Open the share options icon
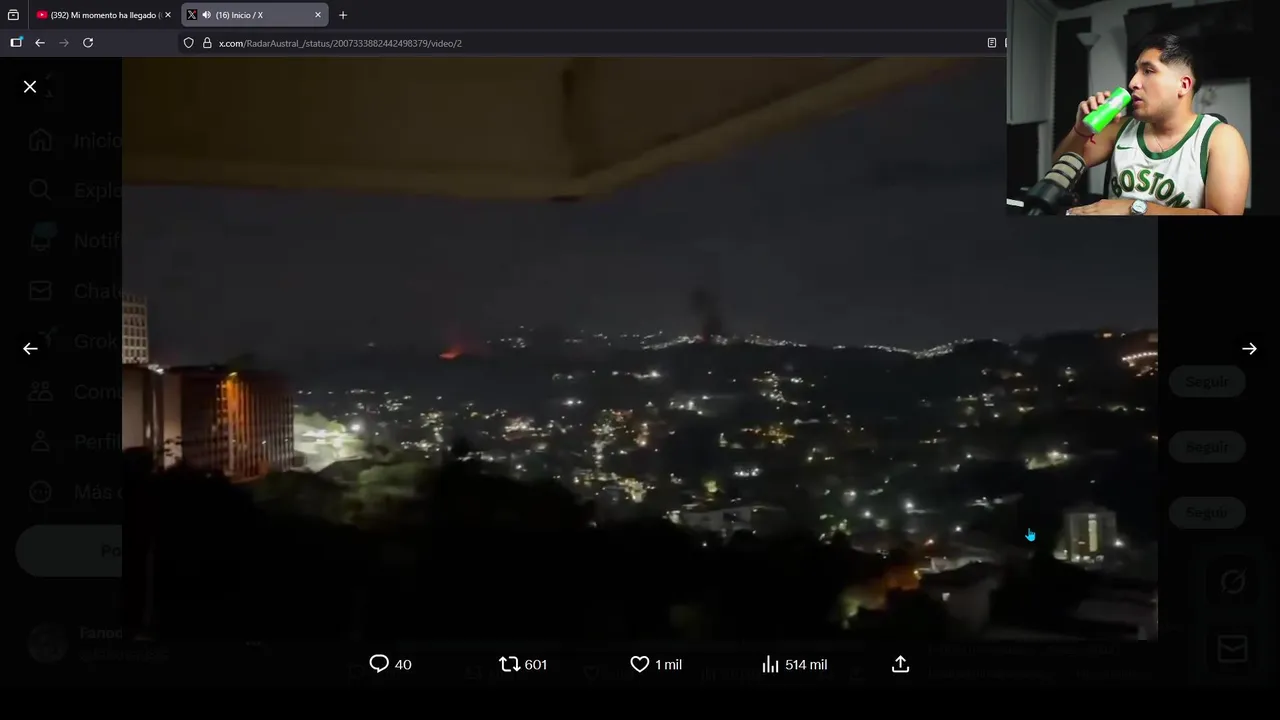1280x720 pixels. (x=900, y=664)
